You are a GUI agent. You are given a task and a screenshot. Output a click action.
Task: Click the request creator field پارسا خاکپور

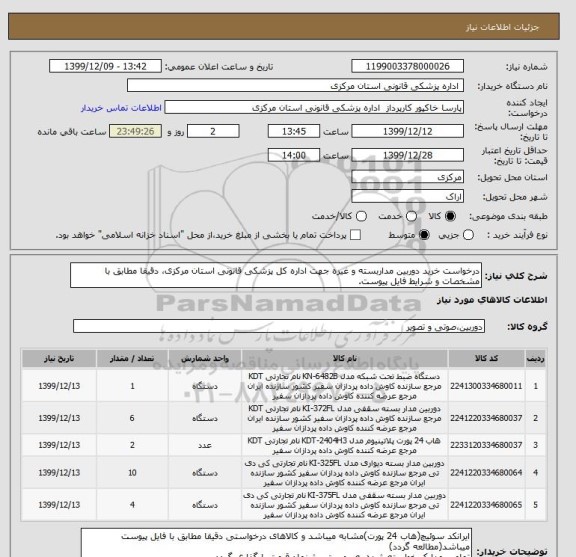[314, 108]
